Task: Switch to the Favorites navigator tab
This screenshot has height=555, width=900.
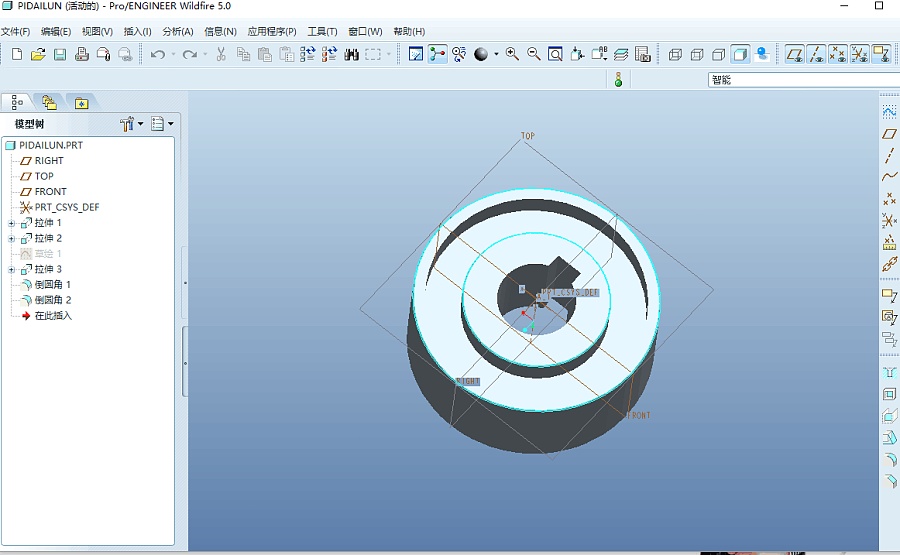Action: 82,103
